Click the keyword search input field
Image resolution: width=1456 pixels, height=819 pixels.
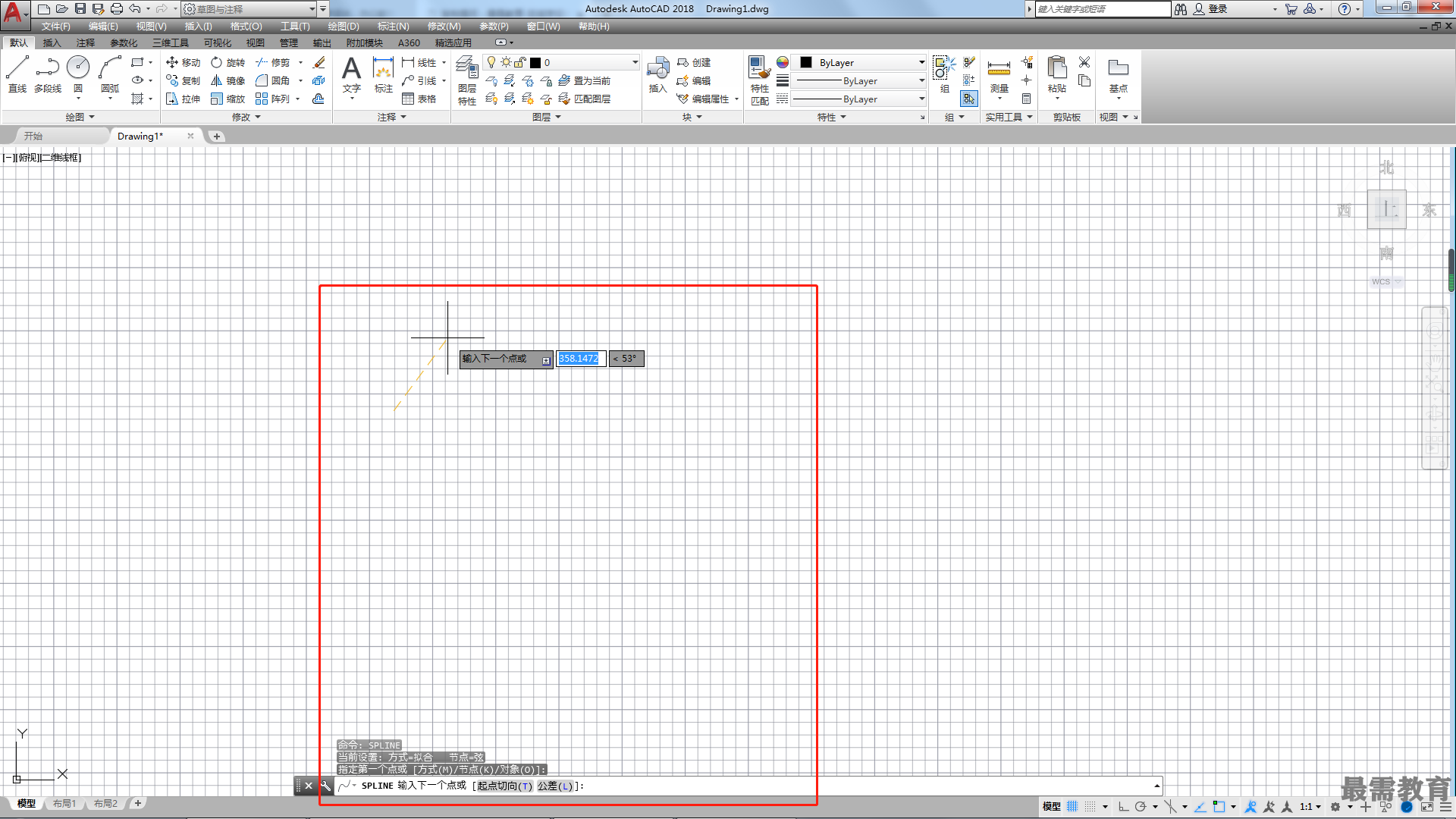pyautogui.click(x=1103, y=9)
